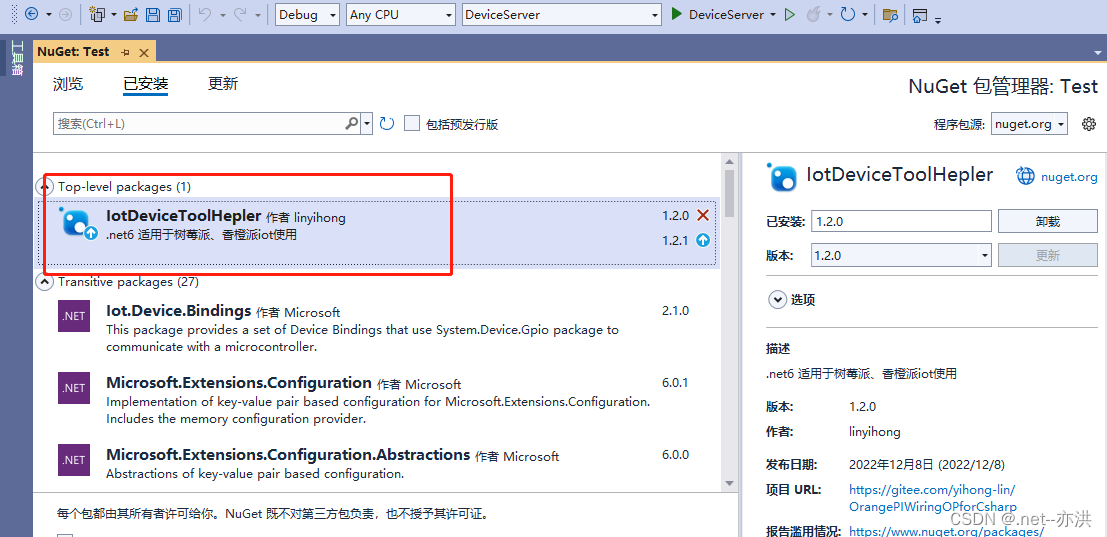The height and width of the screenshot is (537, 1107).
Task: Click the package list scroll down arrow
Action: (x=730, y=483)
